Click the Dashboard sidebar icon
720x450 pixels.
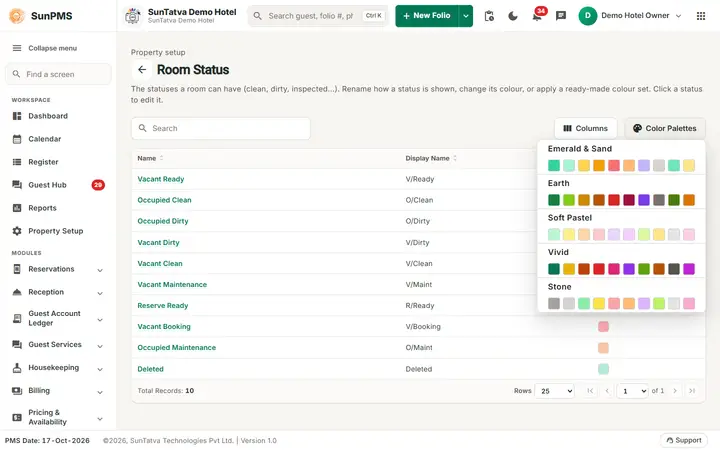[17, 116]
